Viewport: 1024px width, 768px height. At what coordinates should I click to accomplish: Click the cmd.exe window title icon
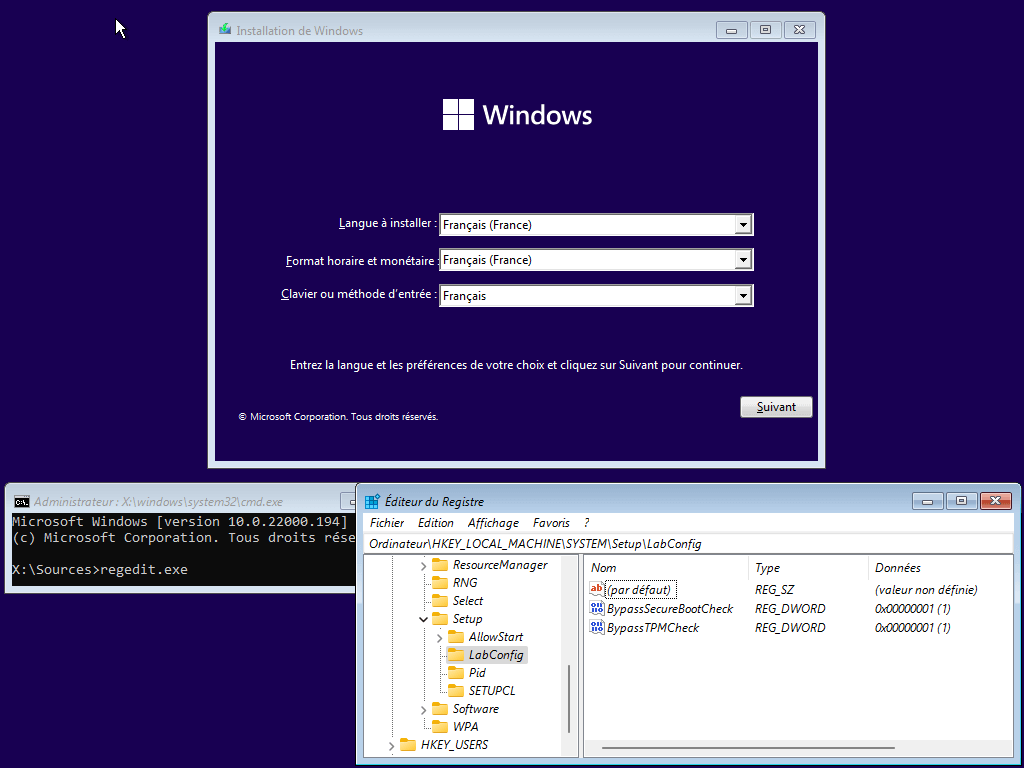[x=22, y=502]
